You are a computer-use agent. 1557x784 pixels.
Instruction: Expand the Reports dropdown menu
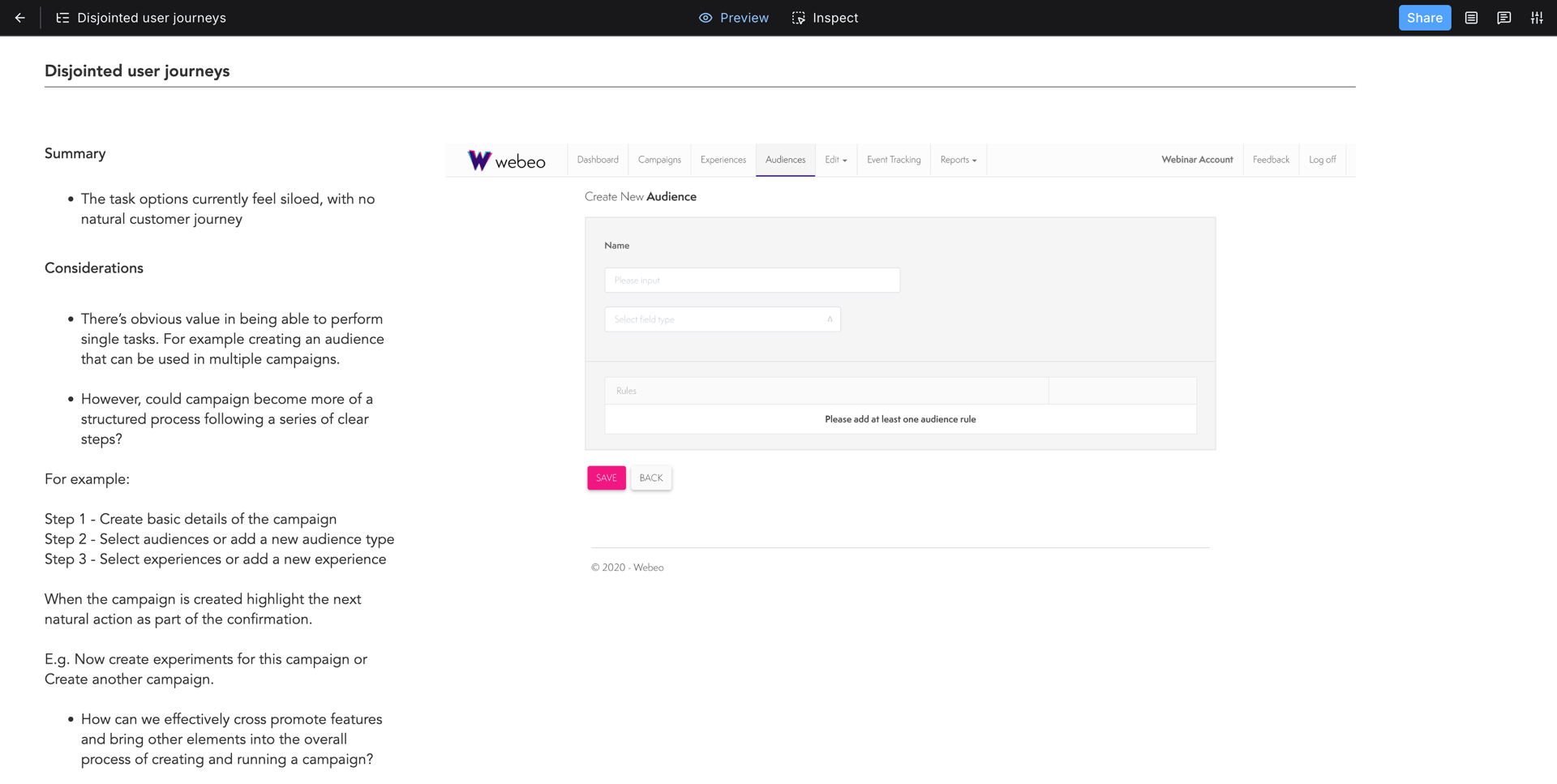click(959, 160)
